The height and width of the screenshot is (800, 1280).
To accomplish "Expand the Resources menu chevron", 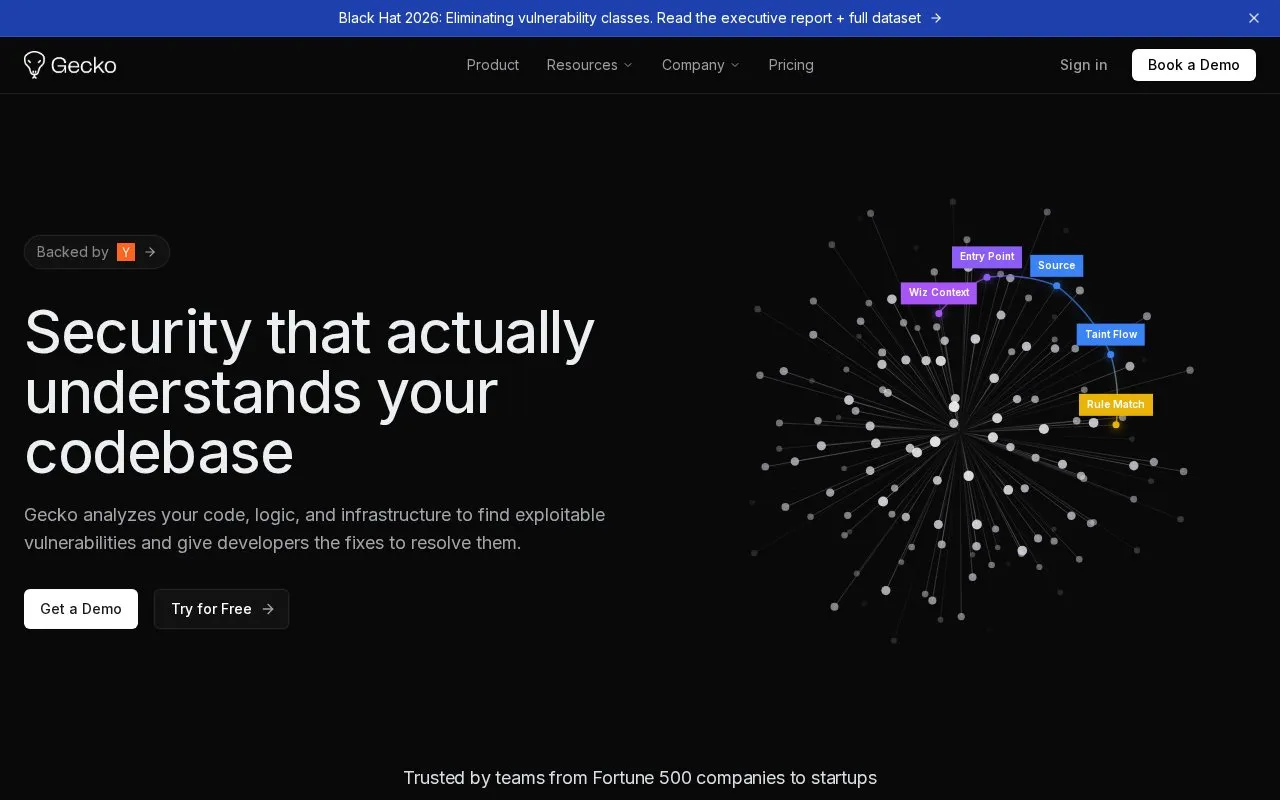I will [x=628, y=65].
